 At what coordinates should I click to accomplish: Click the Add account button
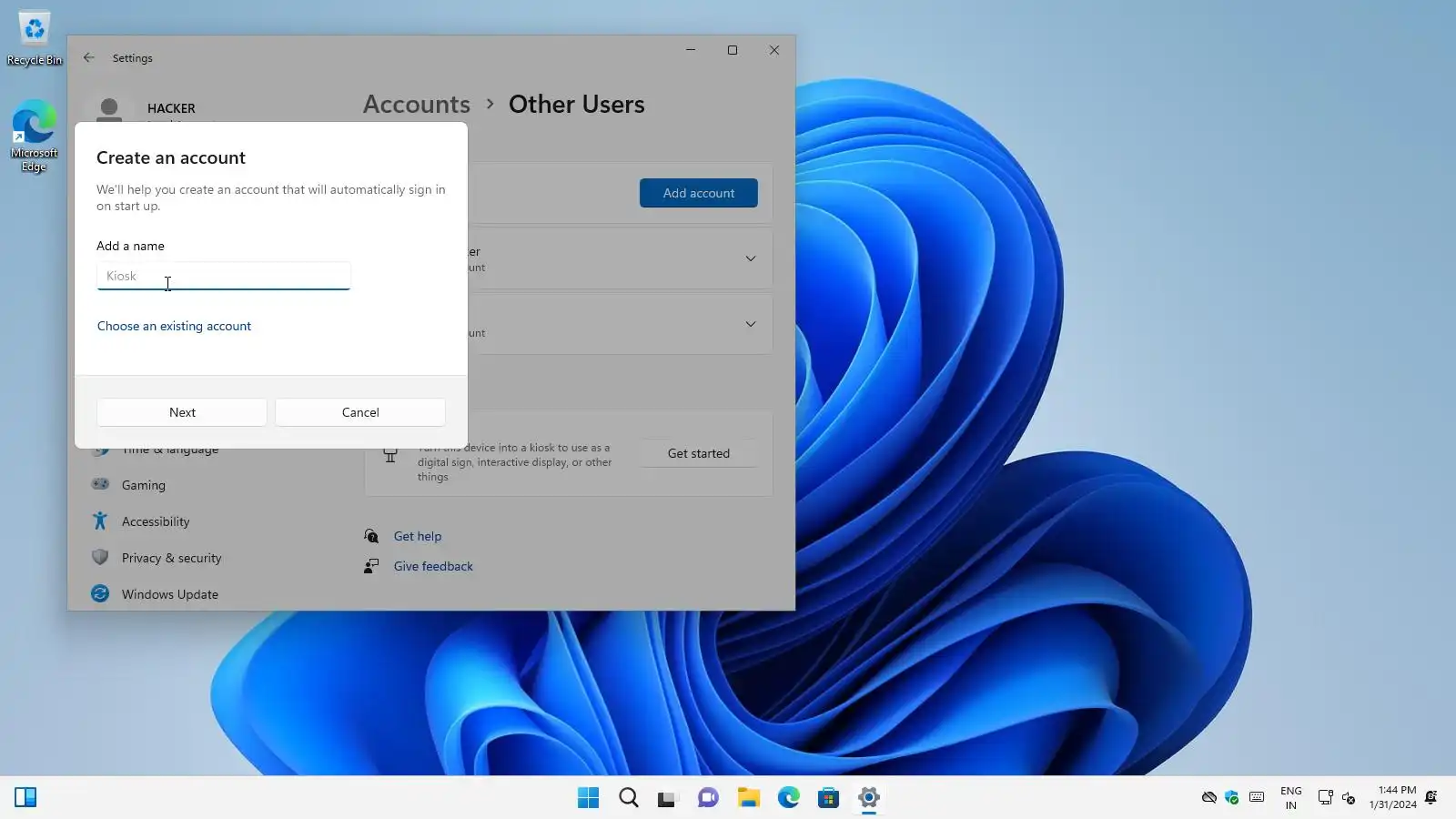pos(699,193)
